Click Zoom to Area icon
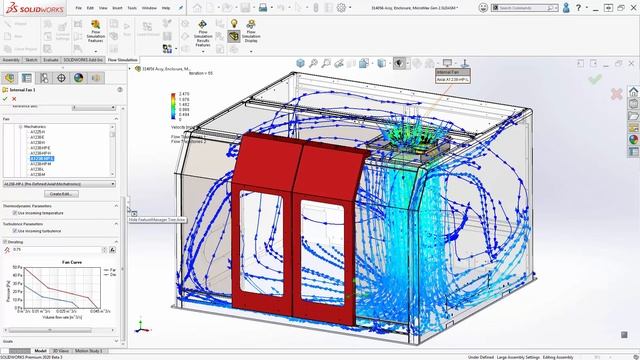The image size is (640, 360). (326, 63)
